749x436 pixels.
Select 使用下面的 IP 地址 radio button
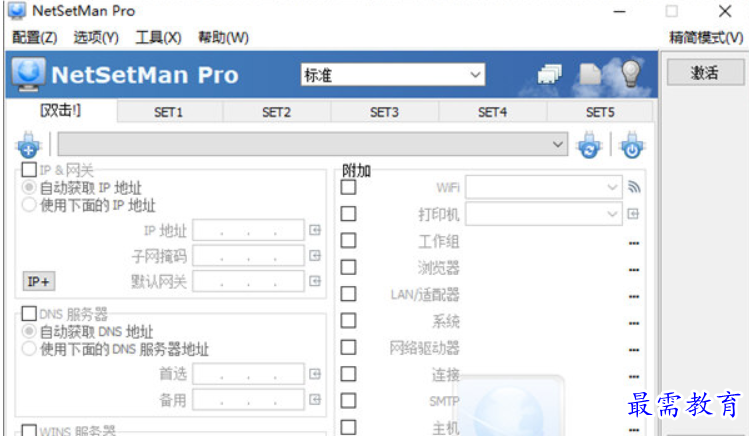(29, 205)
